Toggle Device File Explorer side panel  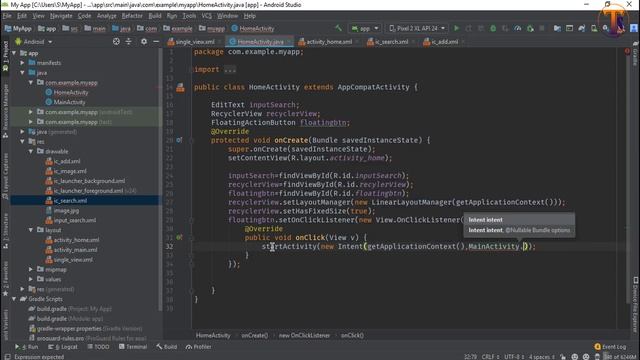coord(636,305)
